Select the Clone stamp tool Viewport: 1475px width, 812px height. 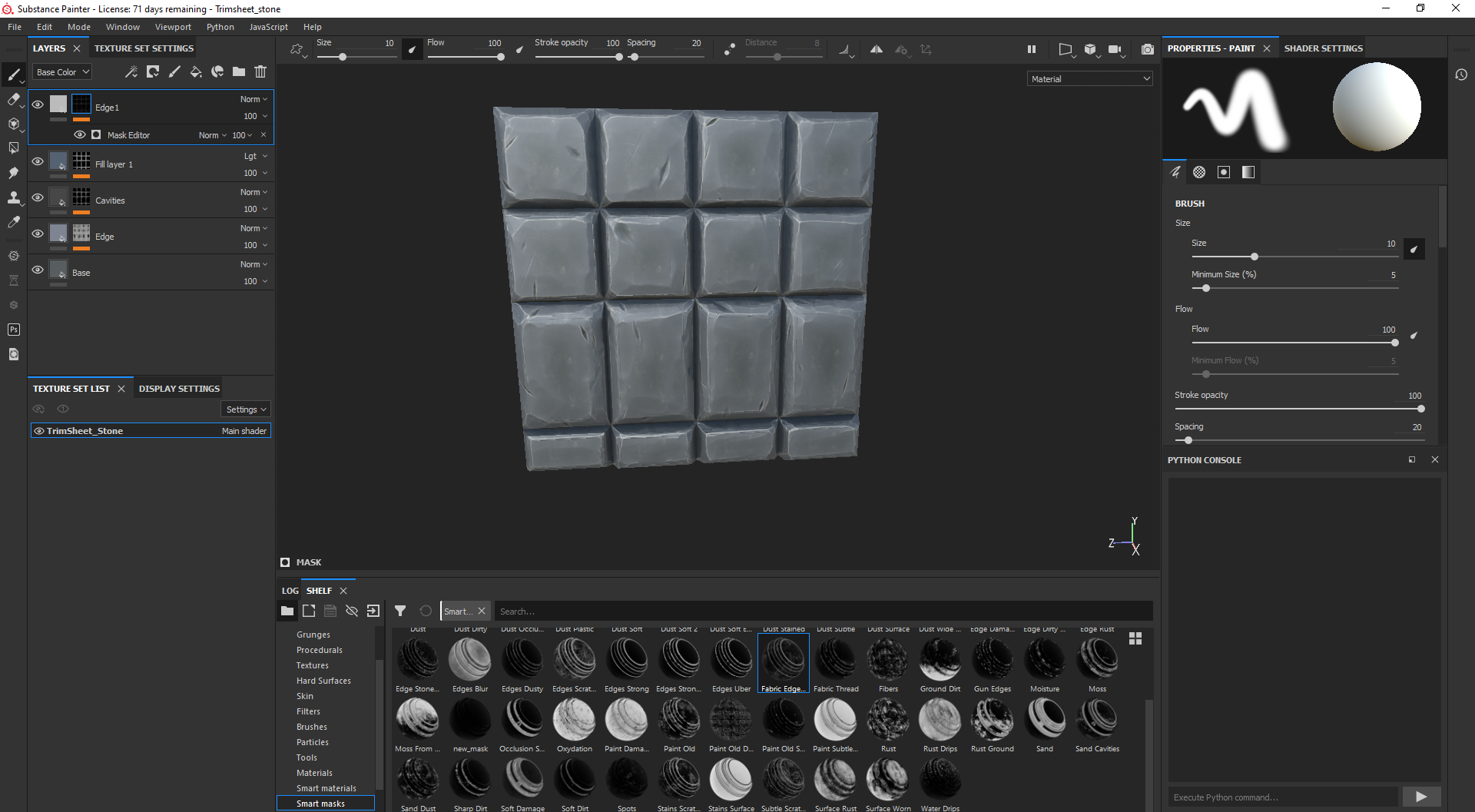point(13,197)
